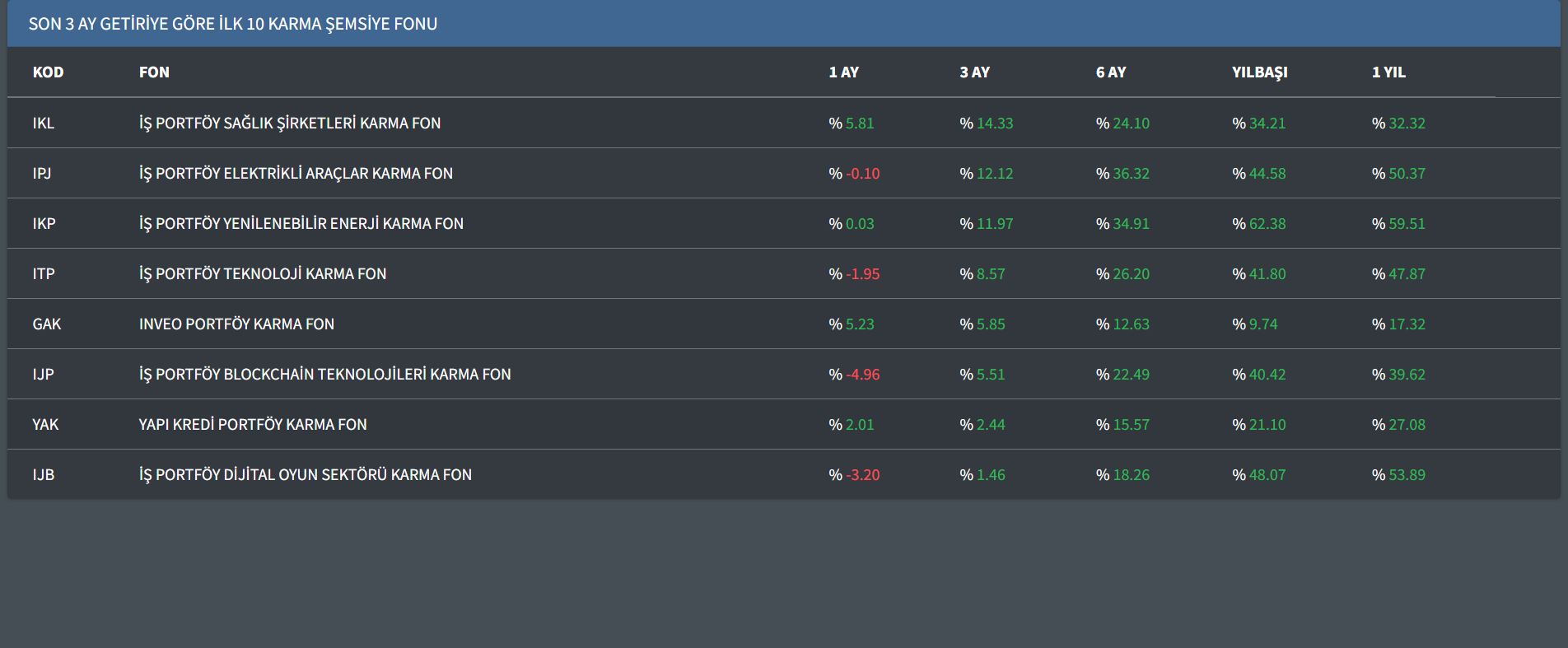
Task: Sort by the 3 AY column header
Action: tap(974, 72)
